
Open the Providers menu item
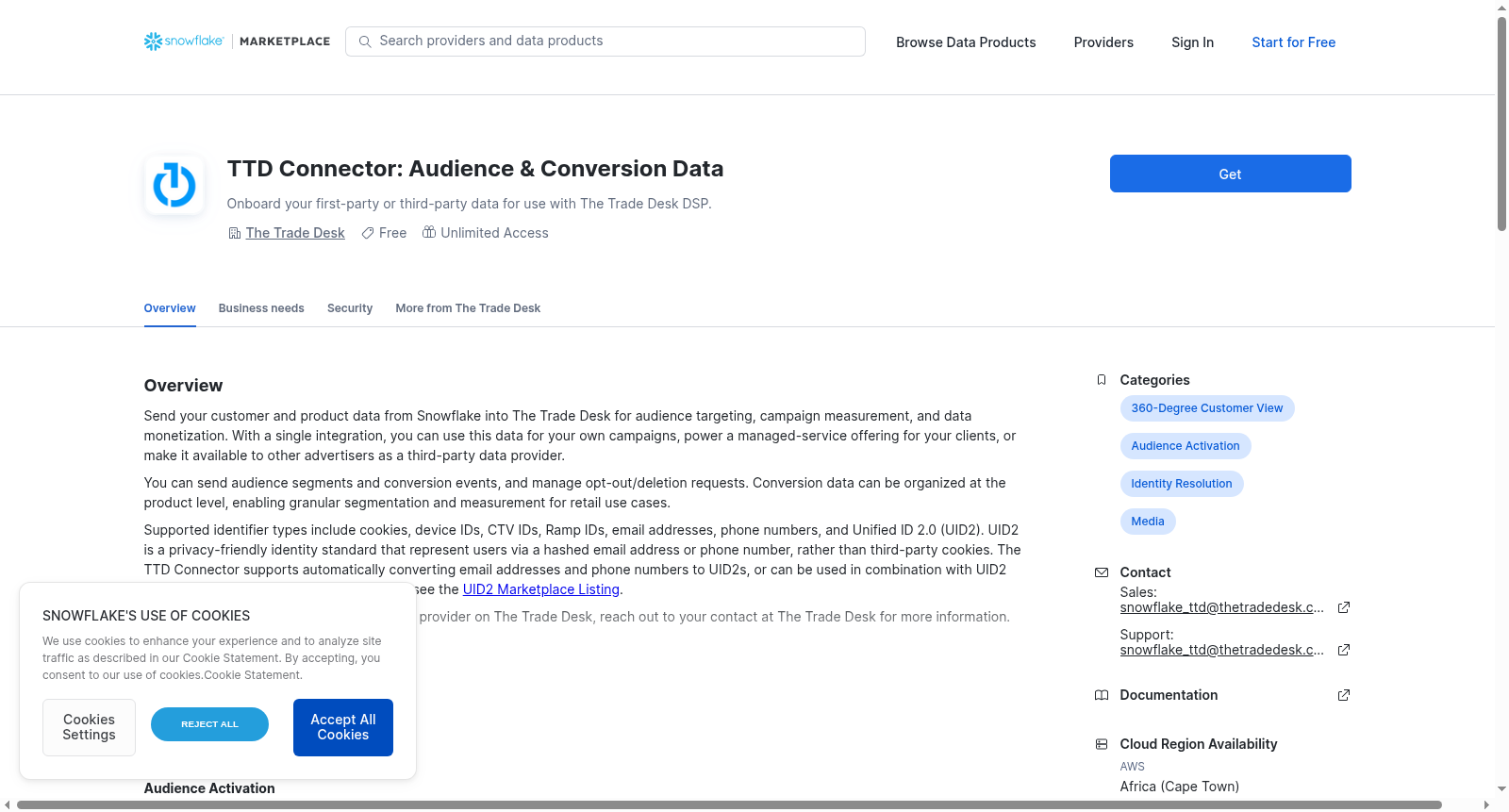(x=1103, y=42)
